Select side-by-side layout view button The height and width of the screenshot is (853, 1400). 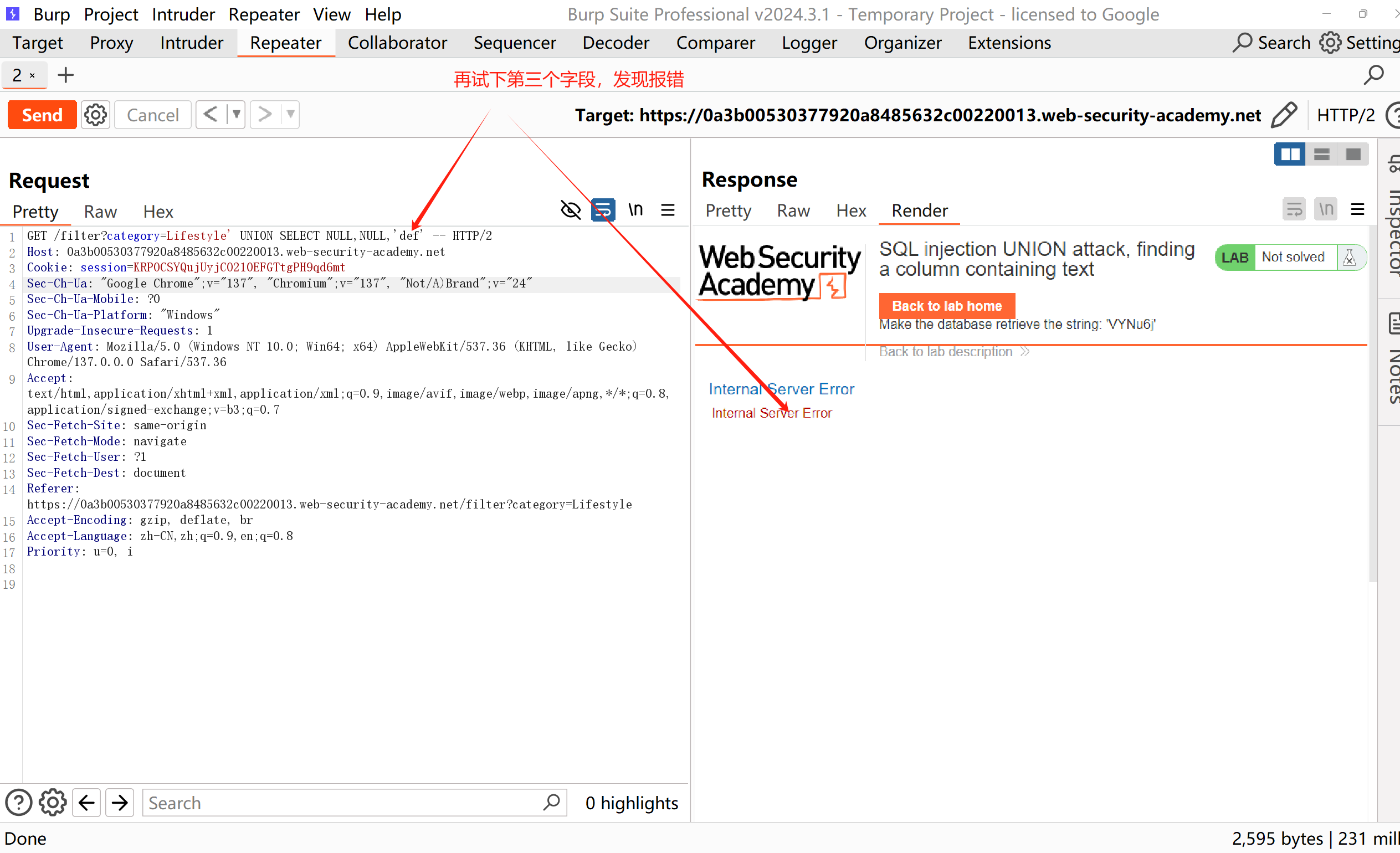coord(1290,155)
